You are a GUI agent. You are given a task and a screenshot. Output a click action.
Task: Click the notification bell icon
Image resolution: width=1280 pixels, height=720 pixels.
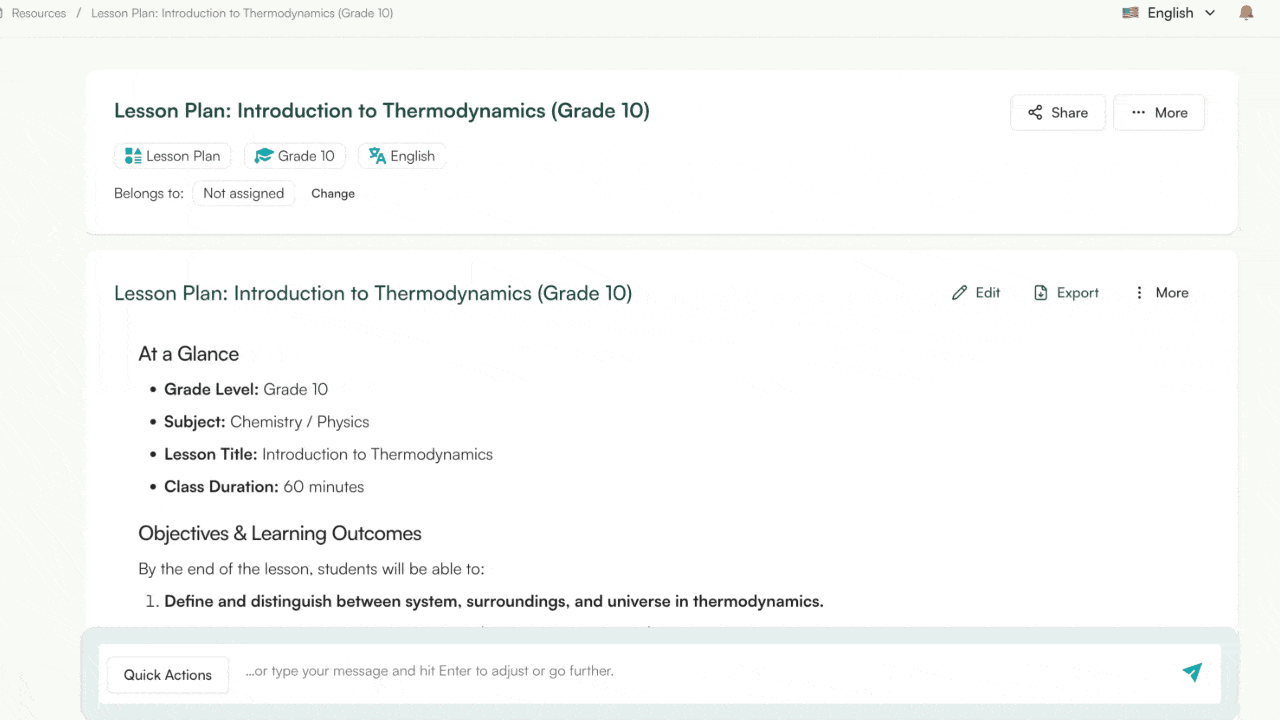pyautogui.click(x=1246, y=13)
